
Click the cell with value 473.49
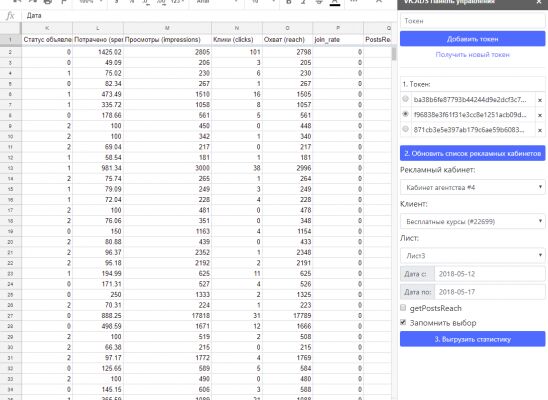98,94
